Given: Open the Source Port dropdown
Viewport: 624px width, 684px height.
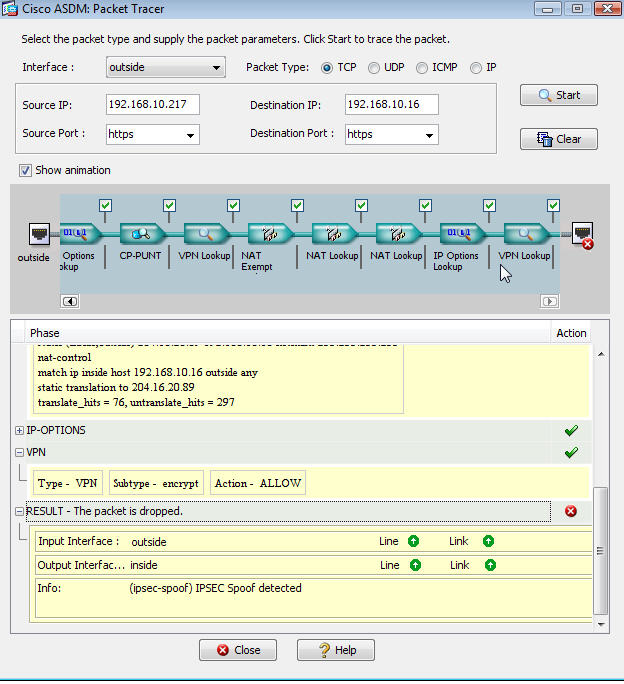Looking at the screenshot, I should coord(153,134).
